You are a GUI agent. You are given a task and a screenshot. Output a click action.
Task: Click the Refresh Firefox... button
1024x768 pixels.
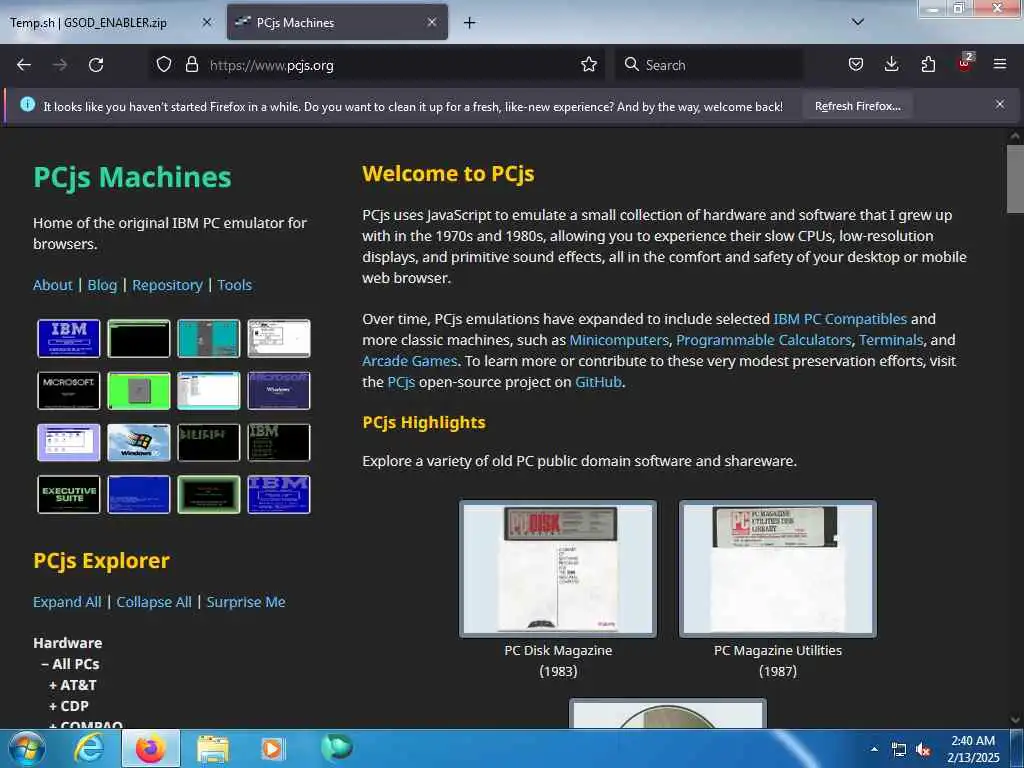(857, 106)
